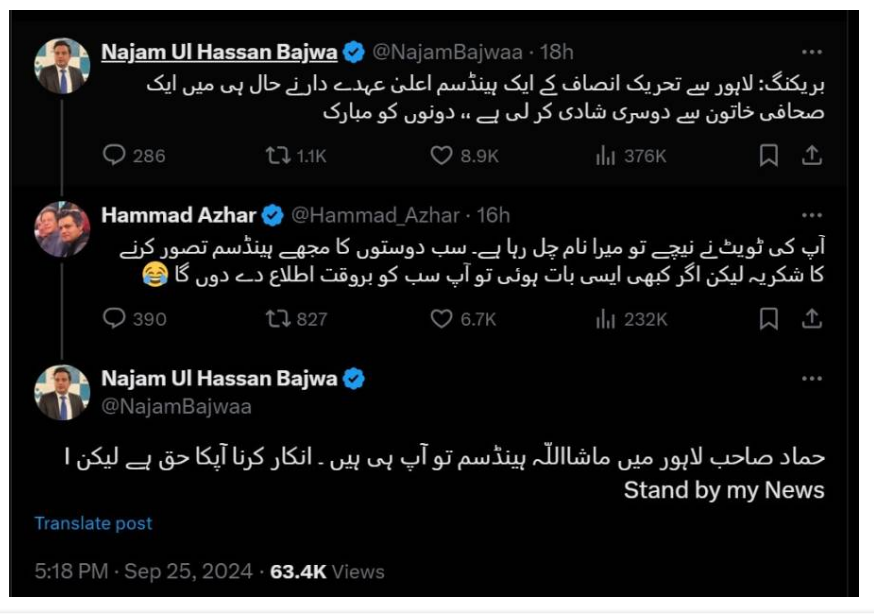This screenshot has width=874, height=614.
Task: Like the tweet with 8.9K likes
Action: pyautogui.click(x=442, y=155)
